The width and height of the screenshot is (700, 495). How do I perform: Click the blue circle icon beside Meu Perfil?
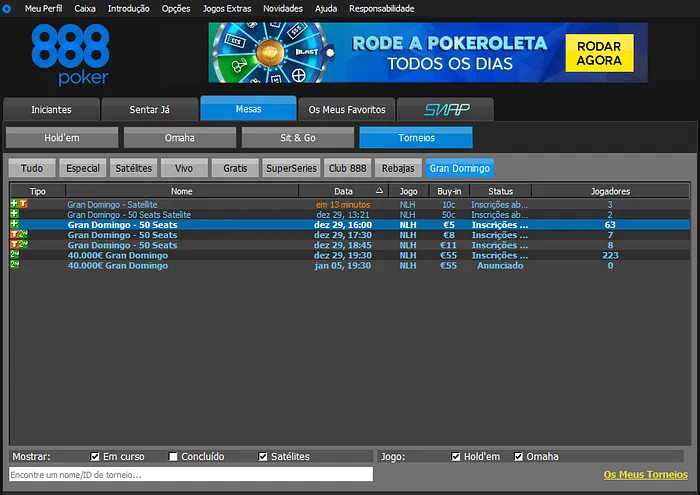[x=6, y=8]
